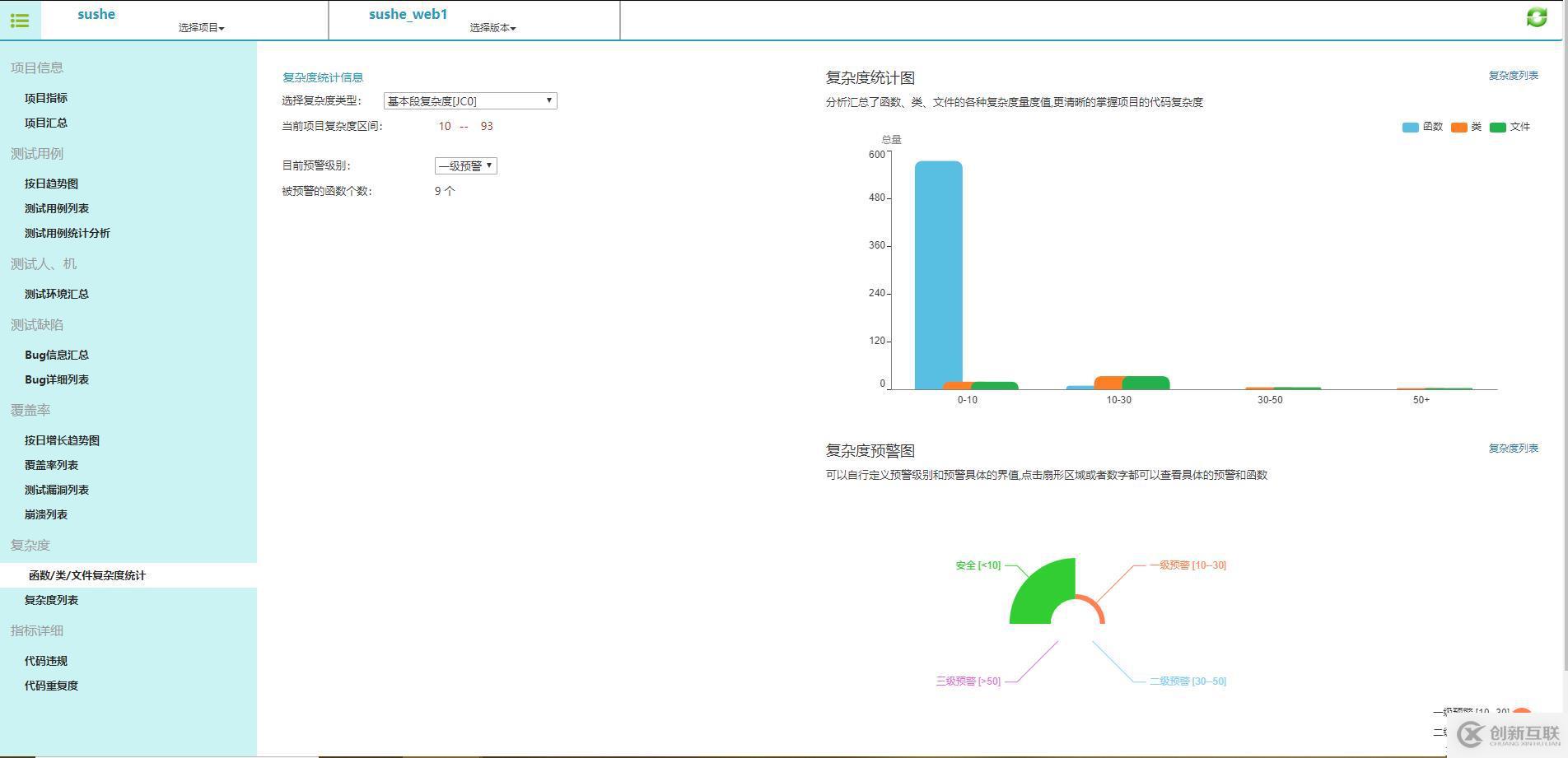Hide the 类 series via its legend item

click(1467, 127)
